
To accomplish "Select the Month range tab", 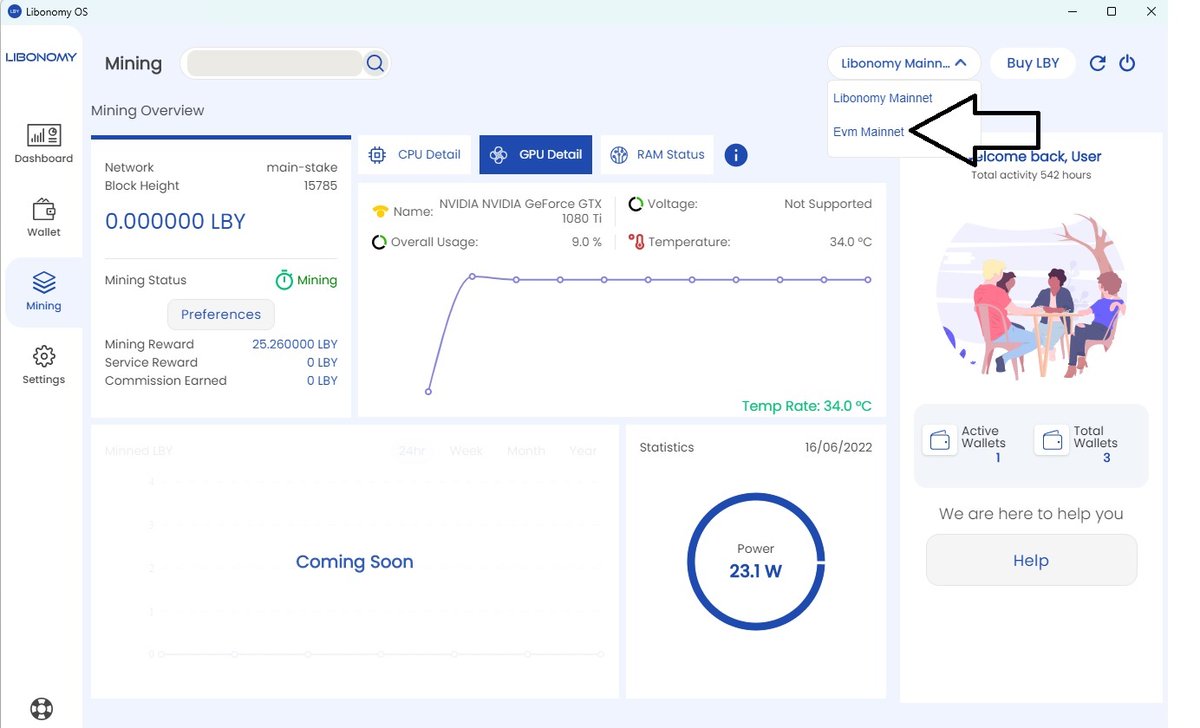I will pos(526,451).
